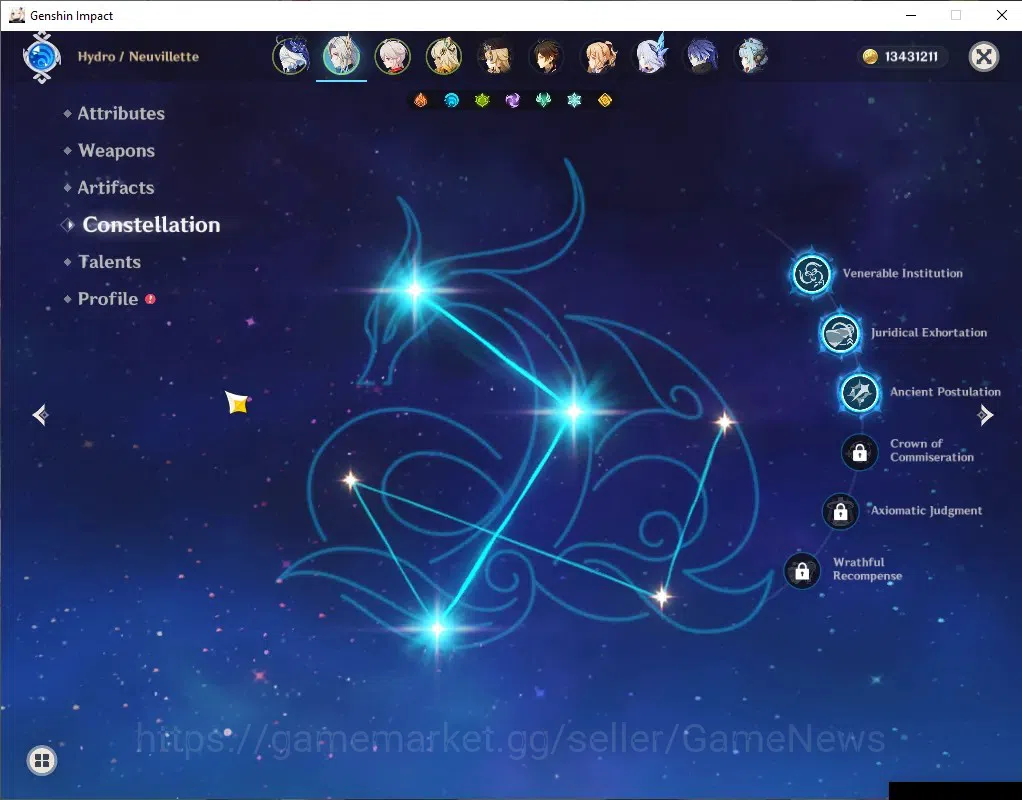Select the orange-haired ponytail character portrait

[x=598, y=56]
